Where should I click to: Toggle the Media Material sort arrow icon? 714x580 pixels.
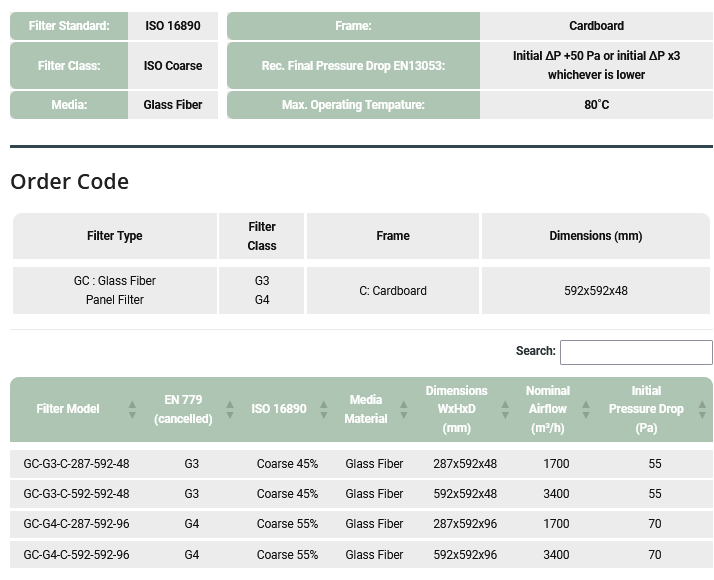coord(404,410)
